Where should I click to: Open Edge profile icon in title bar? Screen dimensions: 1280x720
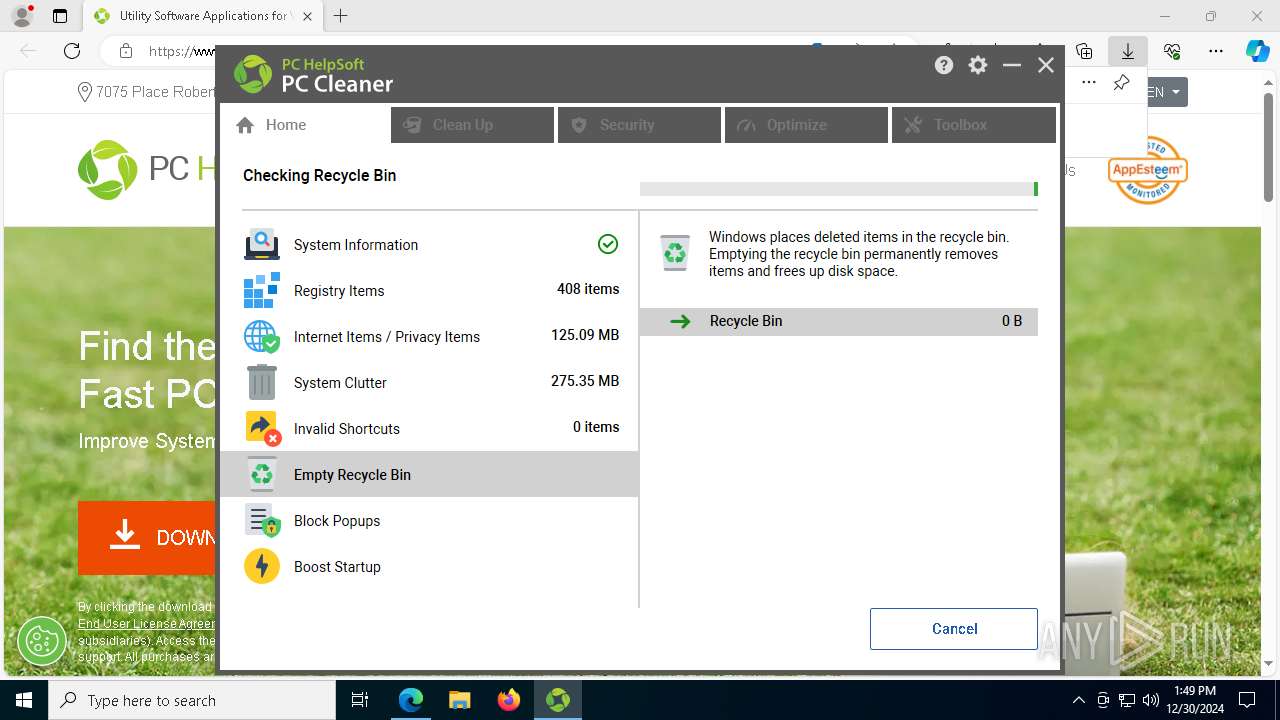[x=22, y=16]
